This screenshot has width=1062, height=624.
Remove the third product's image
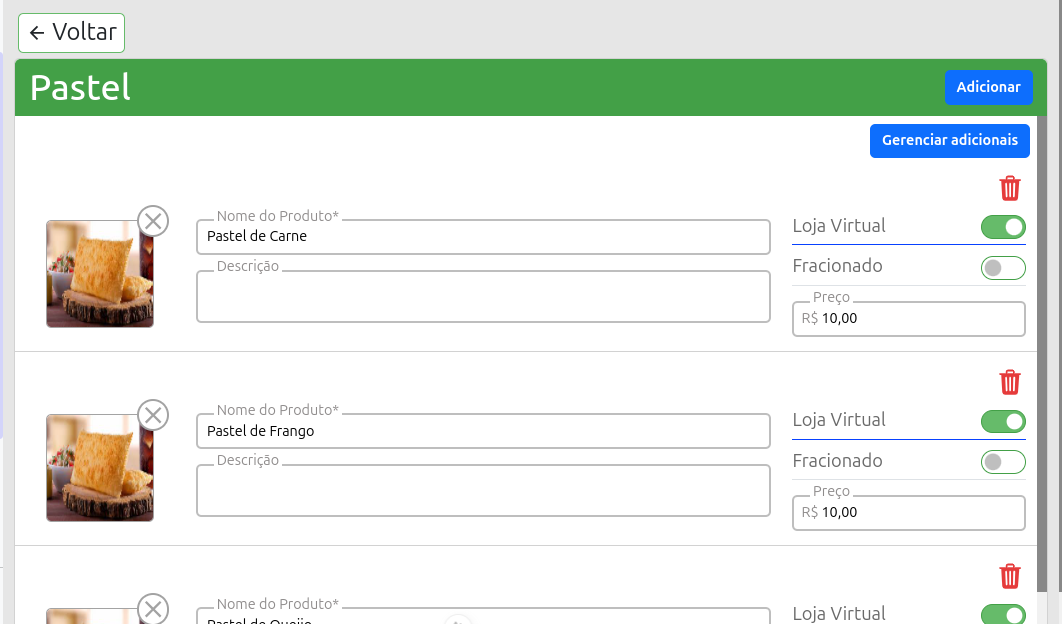153,608
